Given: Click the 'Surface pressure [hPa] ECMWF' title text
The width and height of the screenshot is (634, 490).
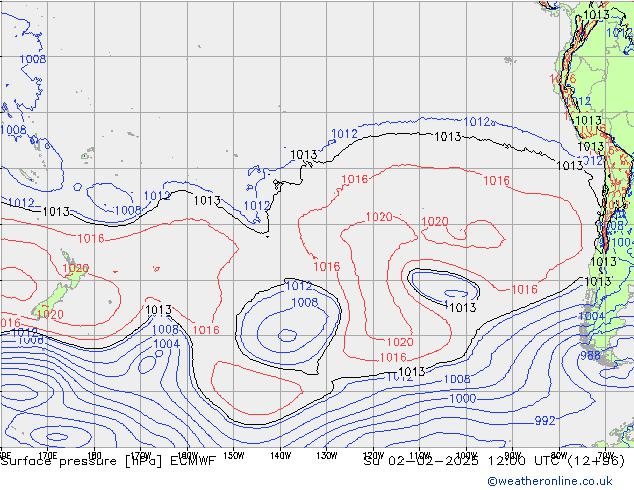Looking at the screenshot, I should coord(108,461).
